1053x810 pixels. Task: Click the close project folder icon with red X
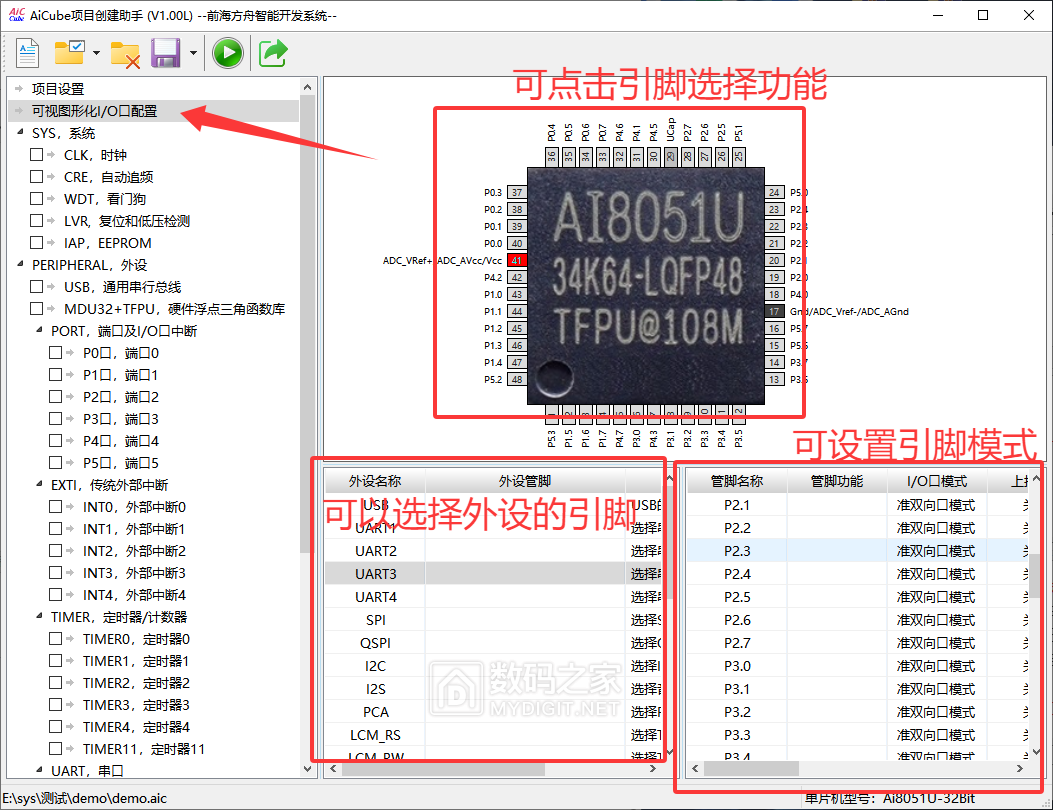point(125,53)
